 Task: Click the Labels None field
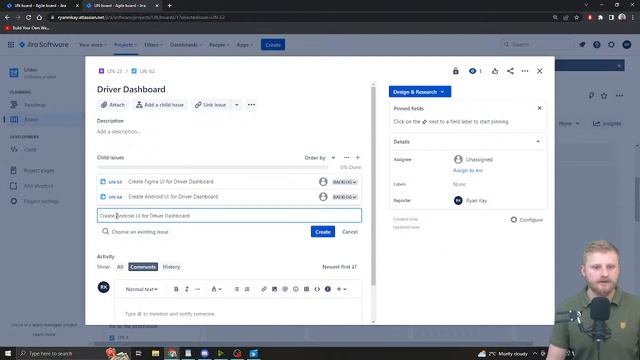point(459,184)
